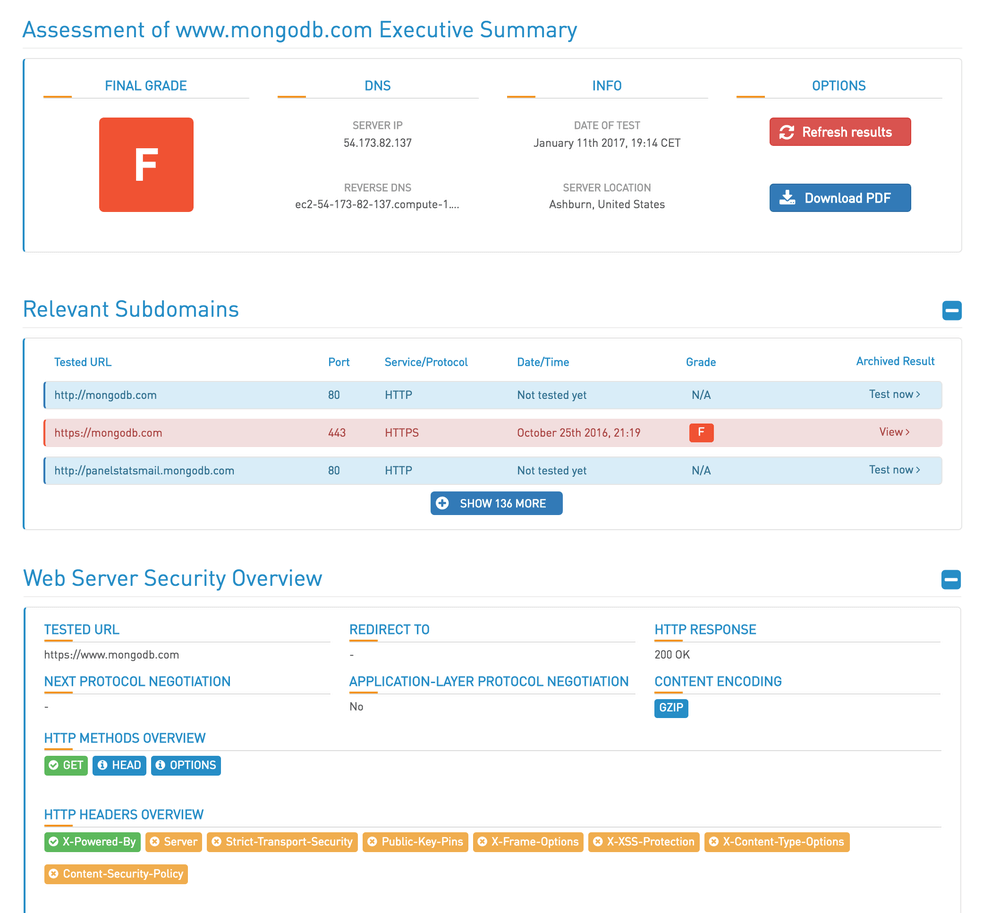This screenshot has width=1000, height=913.
Task: Click the OPTIONS method badge
Action: click(186, 765)
